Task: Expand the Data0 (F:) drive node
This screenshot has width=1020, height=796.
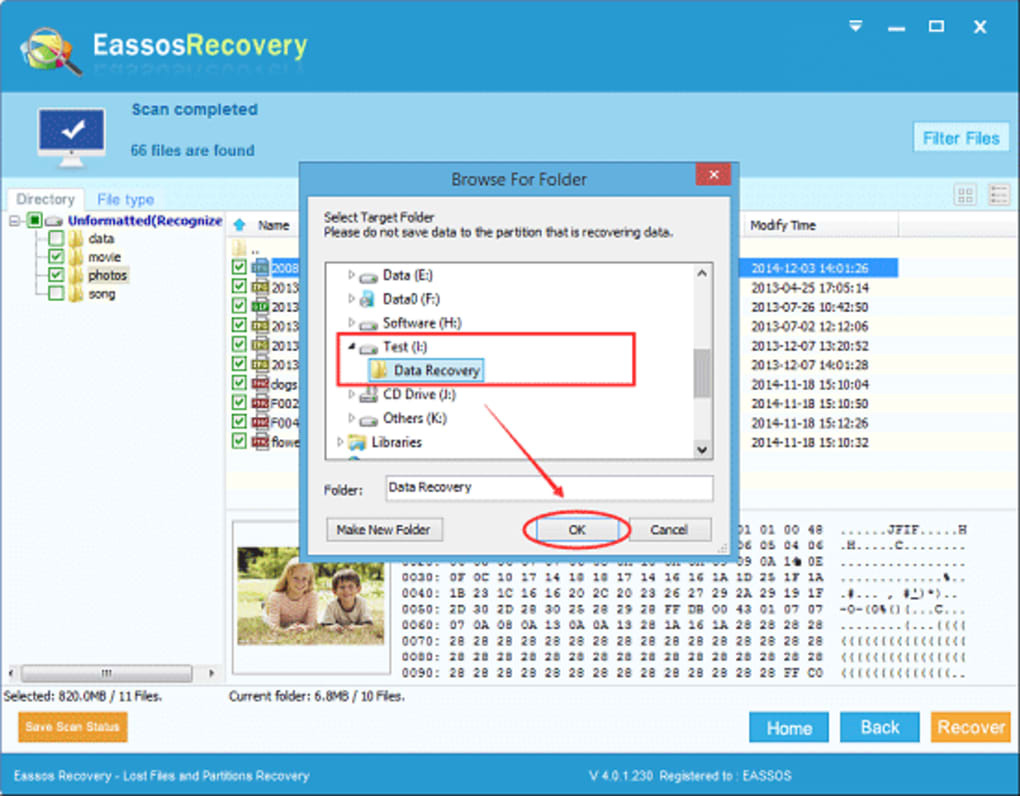Action: [351, 298]
